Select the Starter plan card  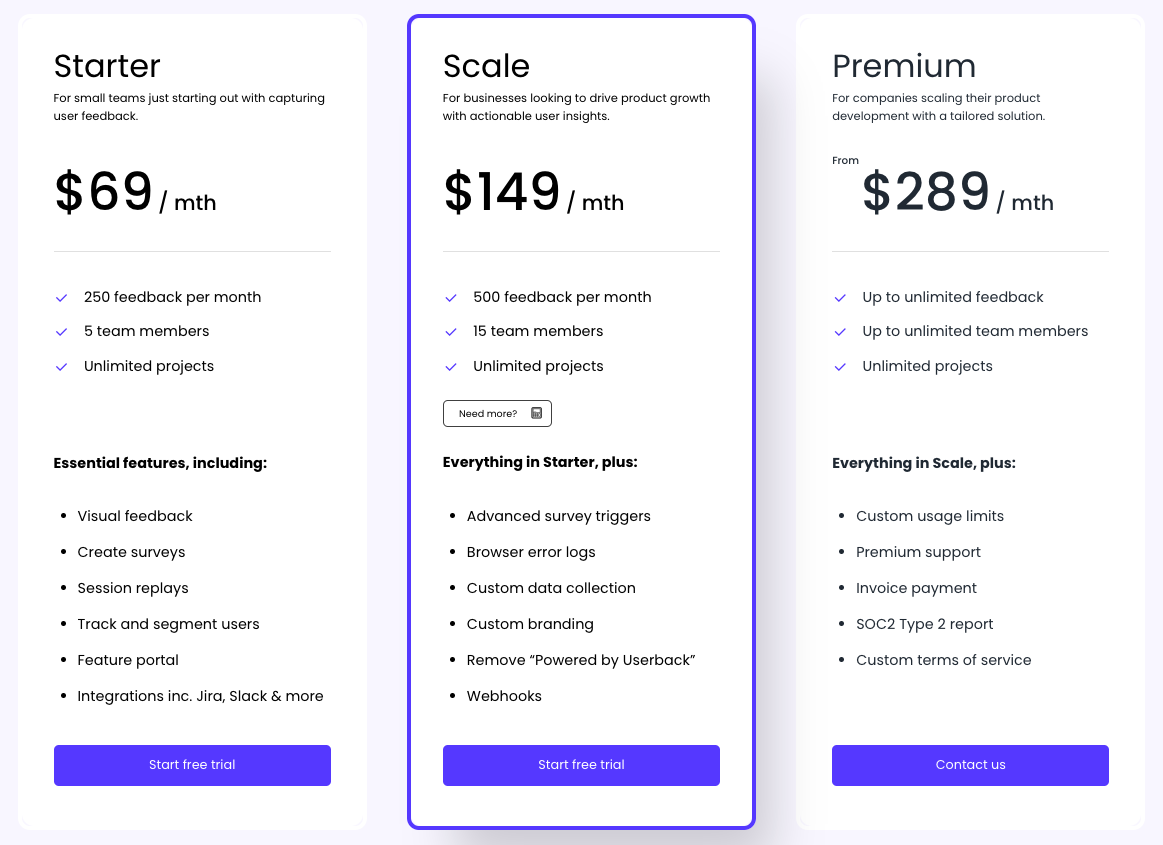point(192,420)
